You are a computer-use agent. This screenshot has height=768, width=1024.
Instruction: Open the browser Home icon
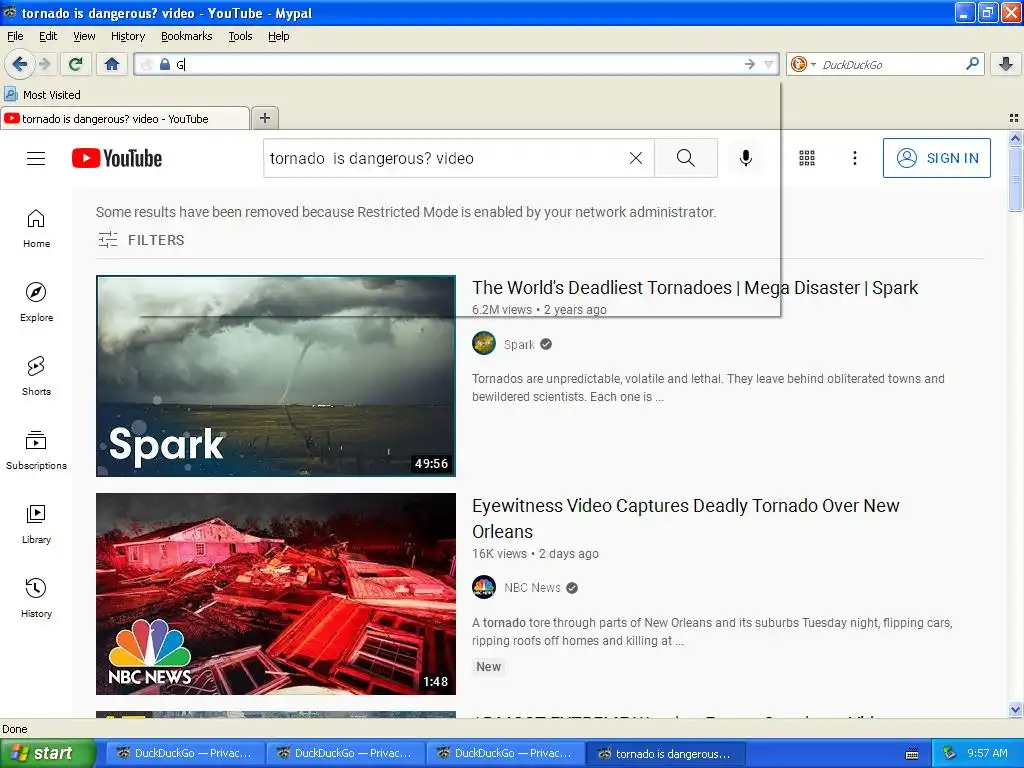[x=112, y=64]
